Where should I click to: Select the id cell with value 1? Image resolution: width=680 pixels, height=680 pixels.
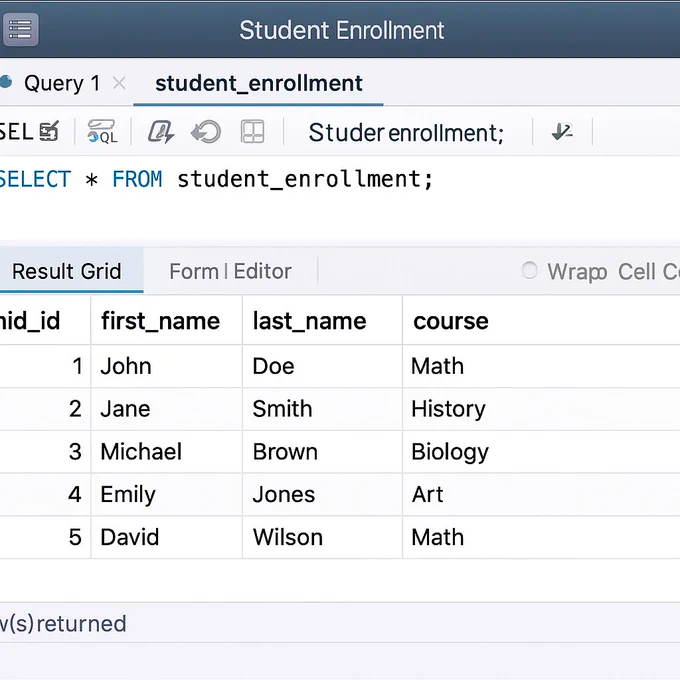(45, 366)
